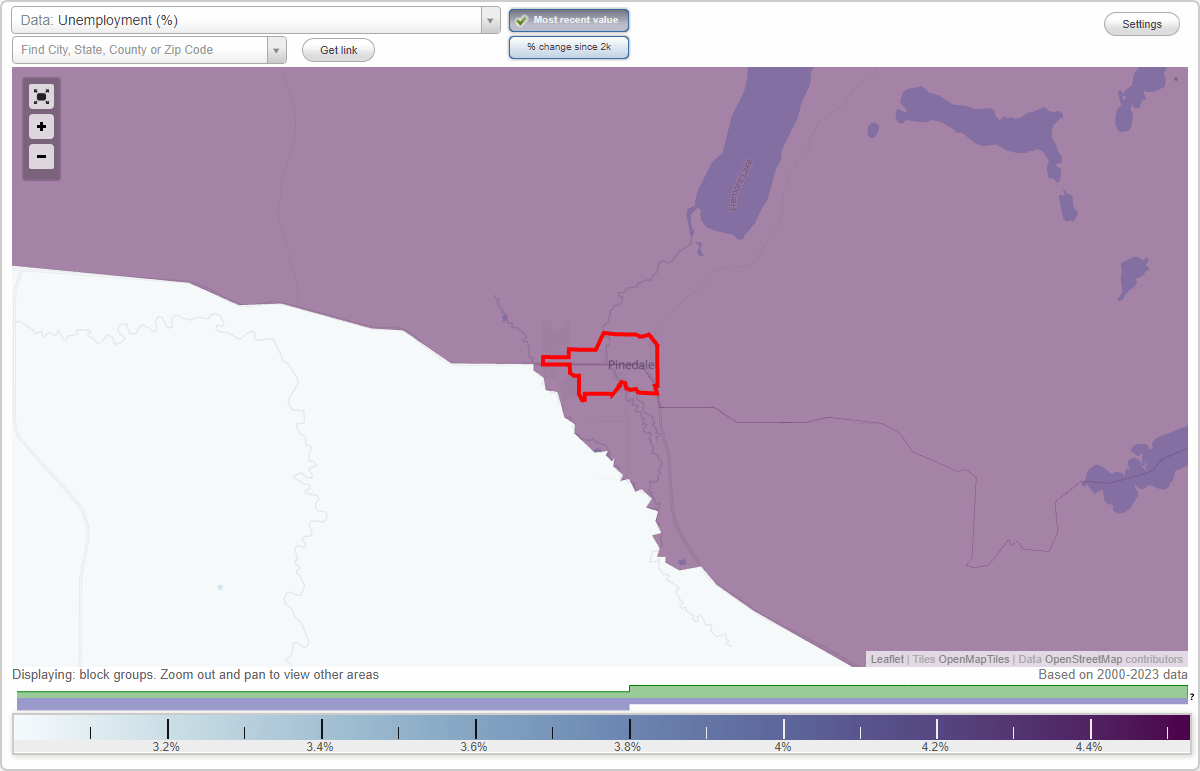Click the fullscreen map icon
The image size is (1200, 771).
pyautogui.click(x=41, y=97)
